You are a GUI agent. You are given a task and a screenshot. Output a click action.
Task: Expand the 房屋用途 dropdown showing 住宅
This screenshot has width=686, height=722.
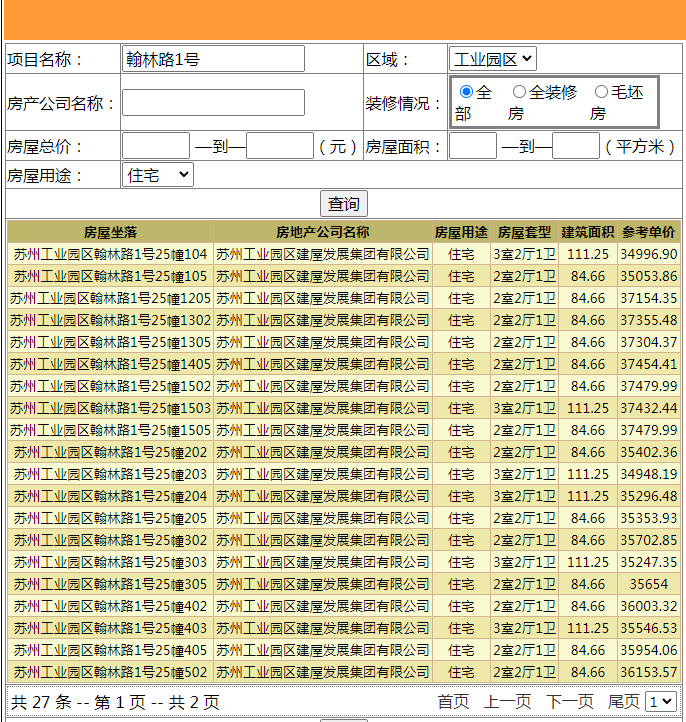pyautogui.click(x=157, y=175)
